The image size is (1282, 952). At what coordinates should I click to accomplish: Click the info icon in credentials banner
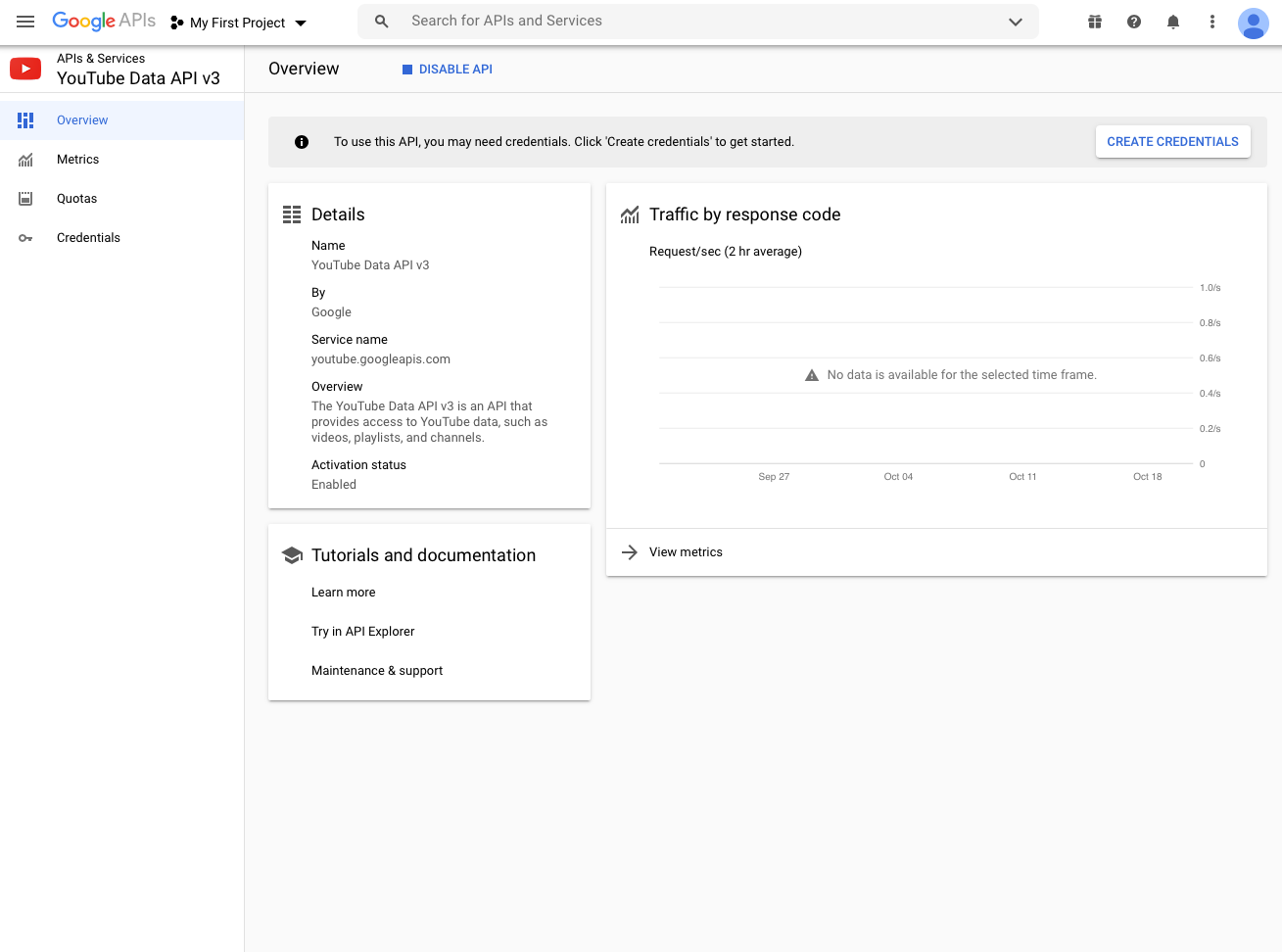[302, 142]
